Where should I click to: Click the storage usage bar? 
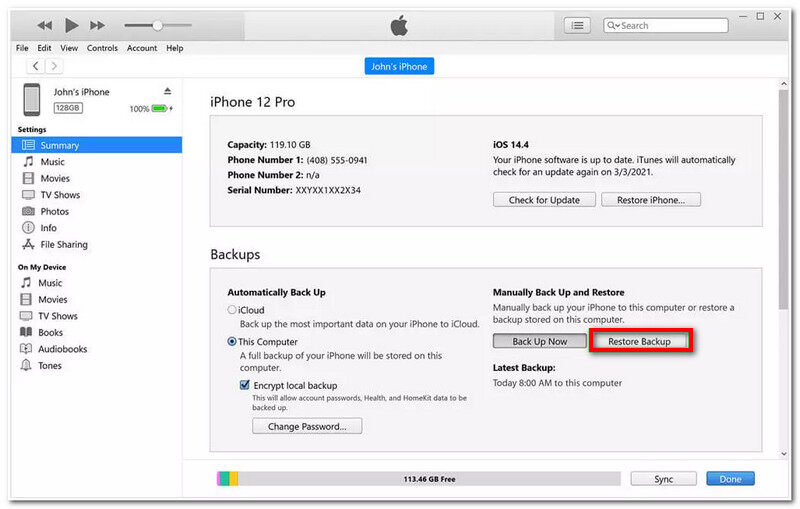(419, 479)
